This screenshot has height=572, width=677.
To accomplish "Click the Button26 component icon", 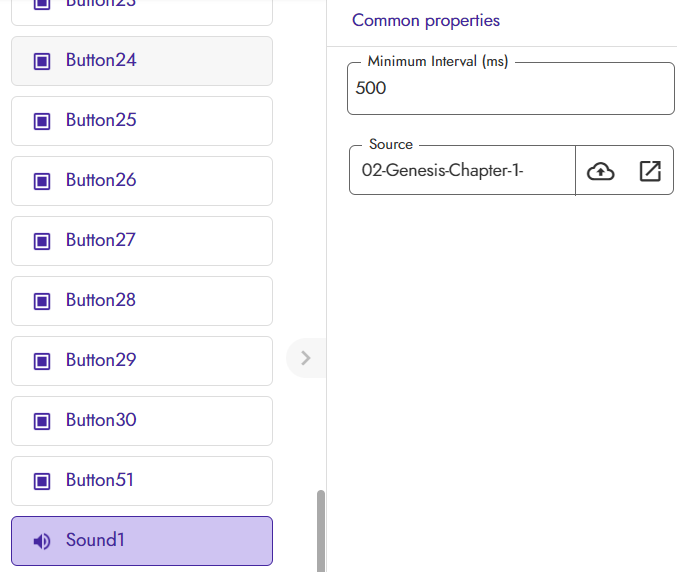I will pos(42,181).
